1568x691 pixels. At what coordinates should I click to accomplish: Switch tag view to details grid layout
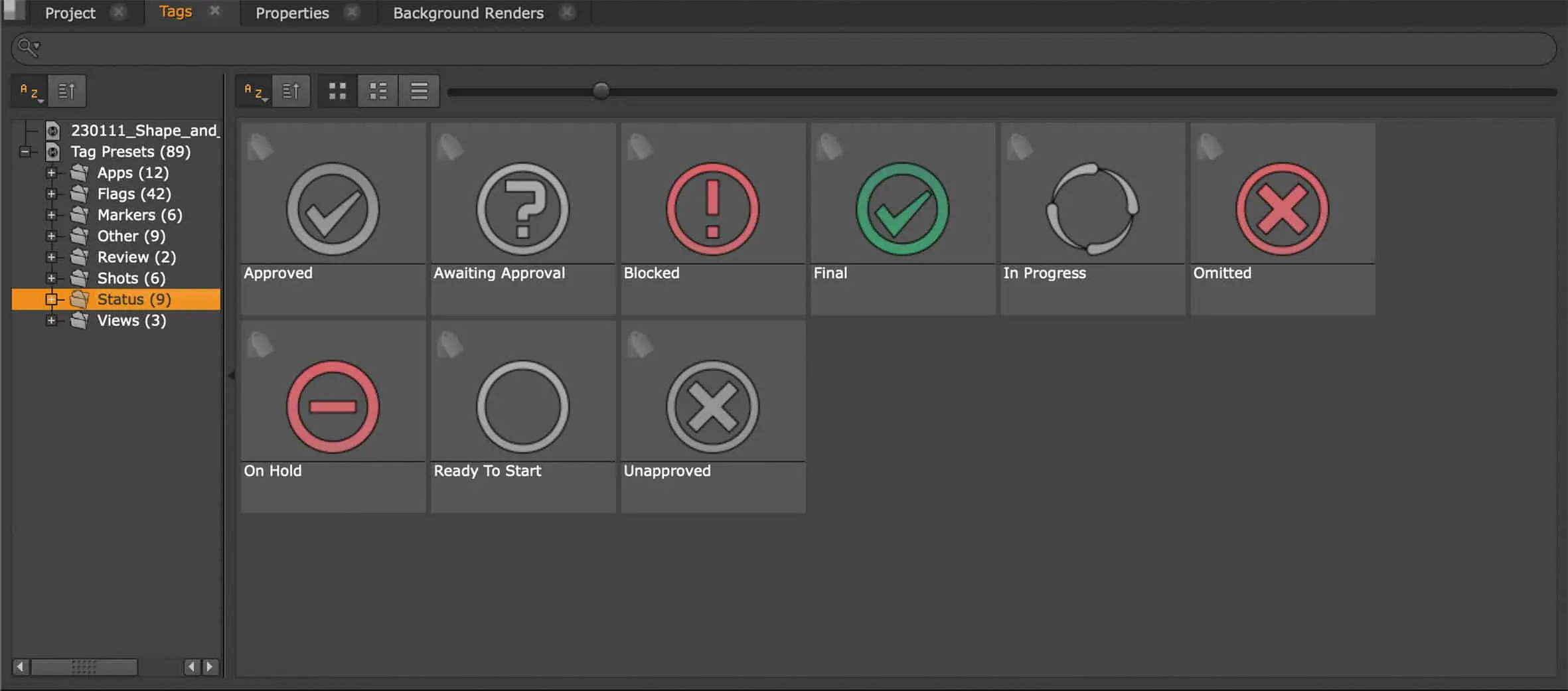tap(378, 91)
